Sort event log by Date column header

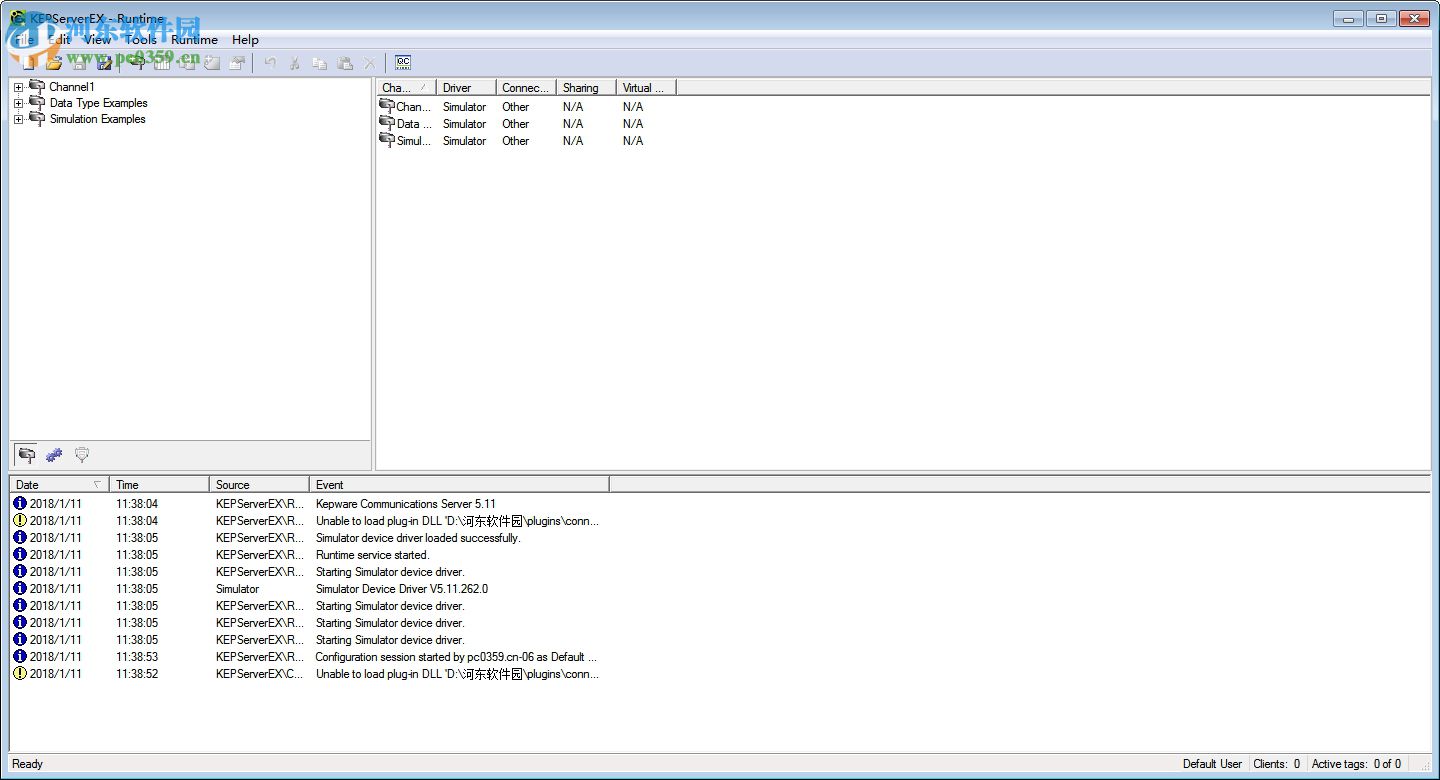point(59,485)
